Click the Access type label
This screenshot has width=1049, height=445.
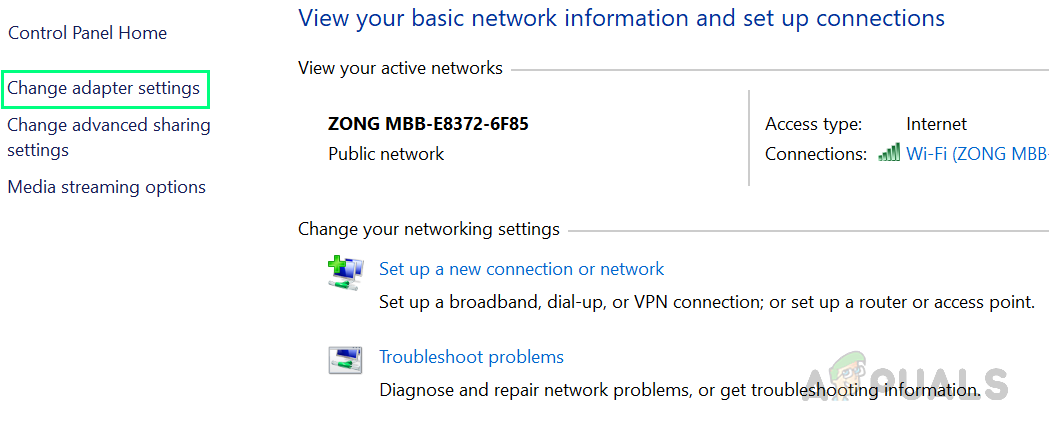click(x=813, y=125)
